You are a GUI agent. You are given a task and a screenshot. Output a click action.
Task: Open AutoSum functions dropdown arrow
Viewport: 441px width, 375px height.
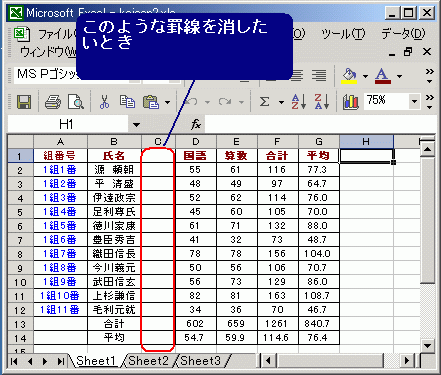(x=281, y=102)
